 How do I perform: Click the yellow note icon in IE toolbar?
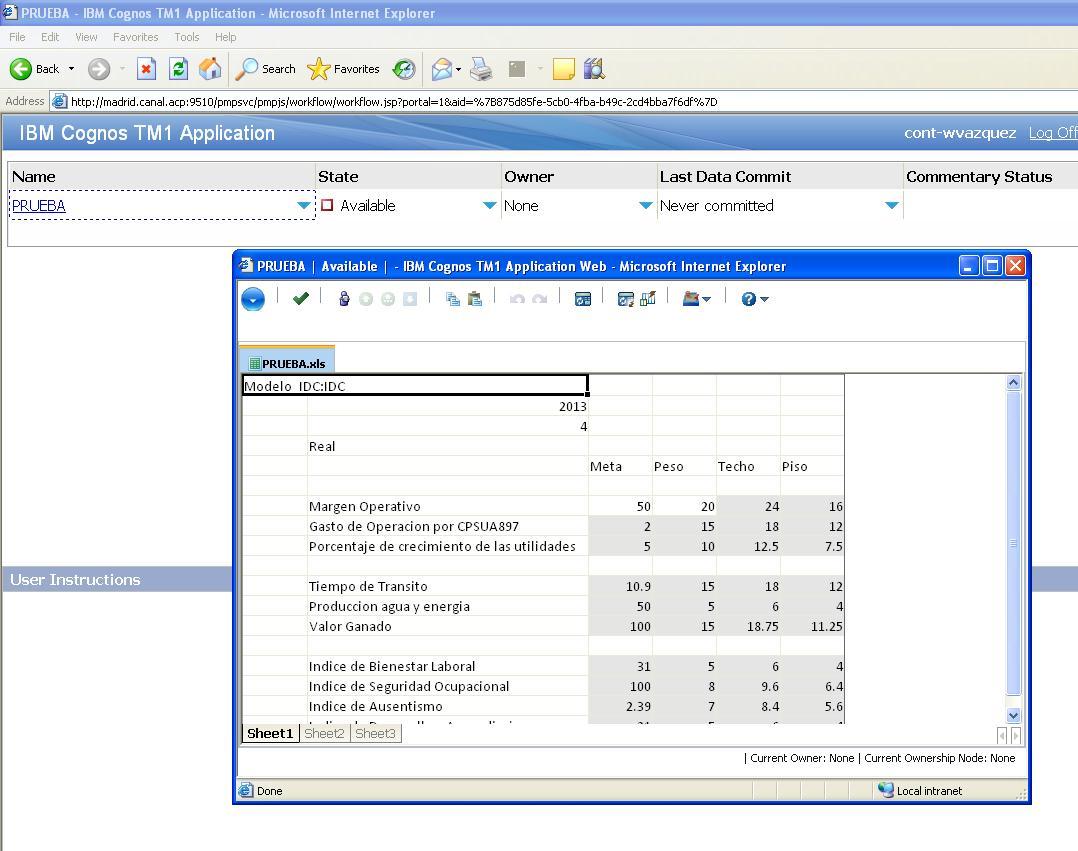[563, 69]
